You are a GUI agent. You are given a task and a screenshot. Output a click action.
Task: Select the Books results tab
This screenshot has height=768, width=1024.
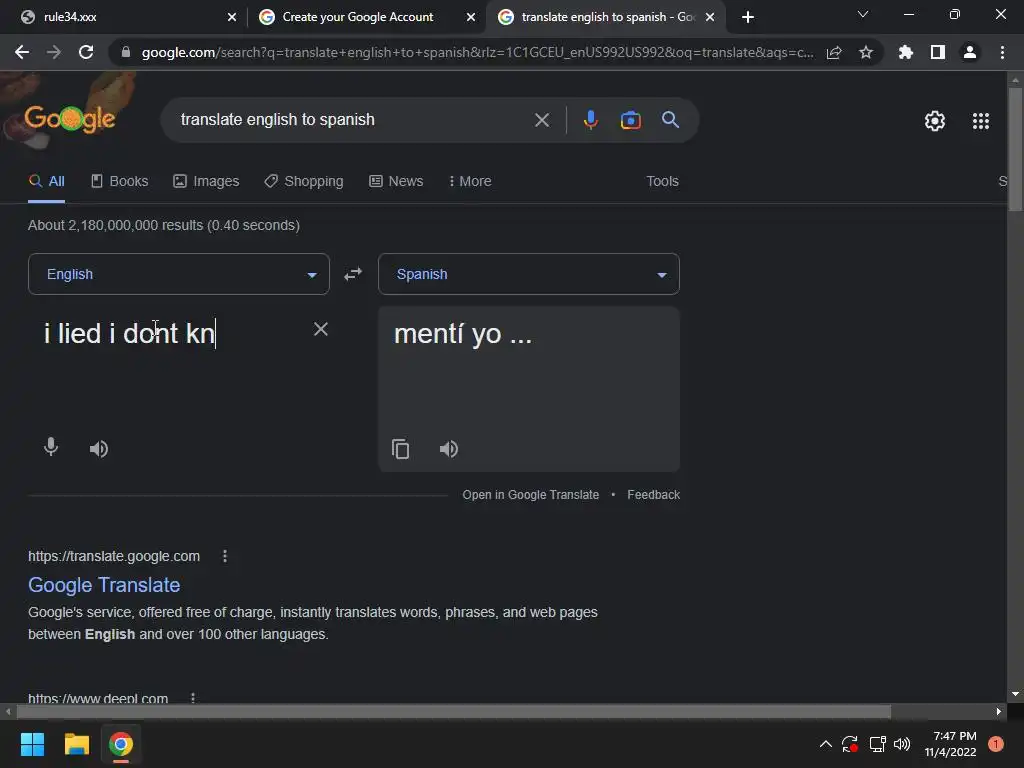point(120,181)
